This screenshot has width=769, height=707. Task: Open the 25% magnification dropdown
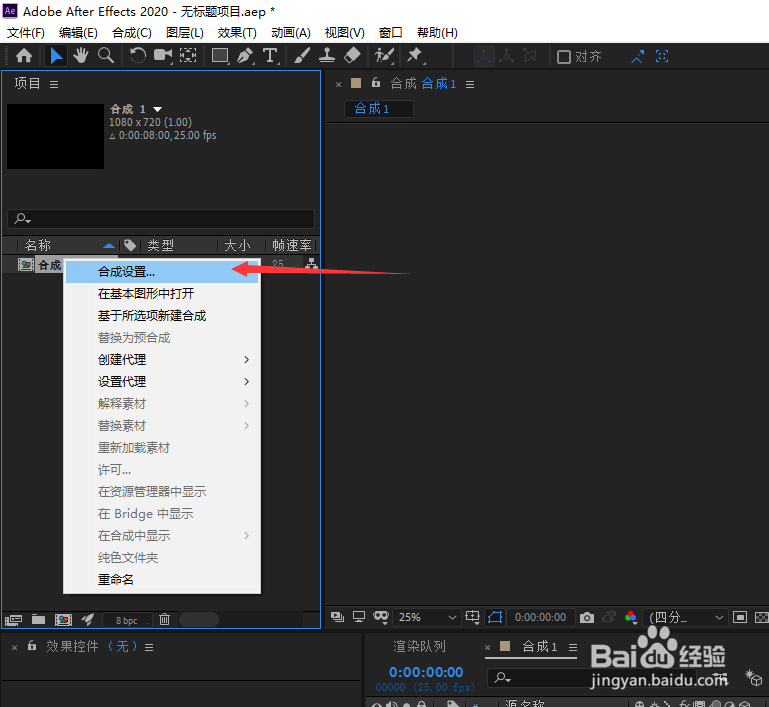click(x=427, y=617)
